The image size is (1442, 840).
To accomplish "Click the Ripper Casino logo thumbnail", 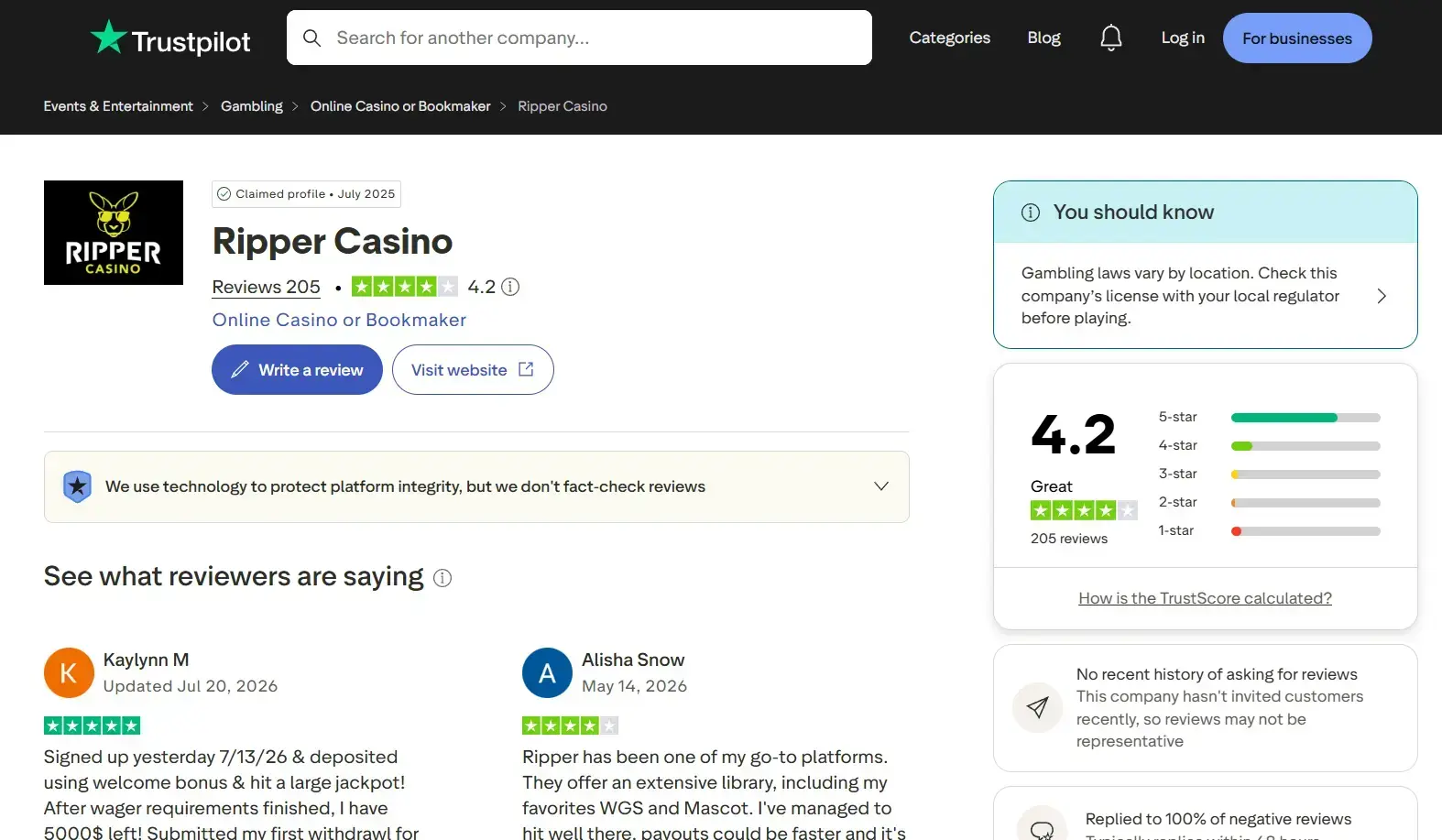I will (114, 233).
